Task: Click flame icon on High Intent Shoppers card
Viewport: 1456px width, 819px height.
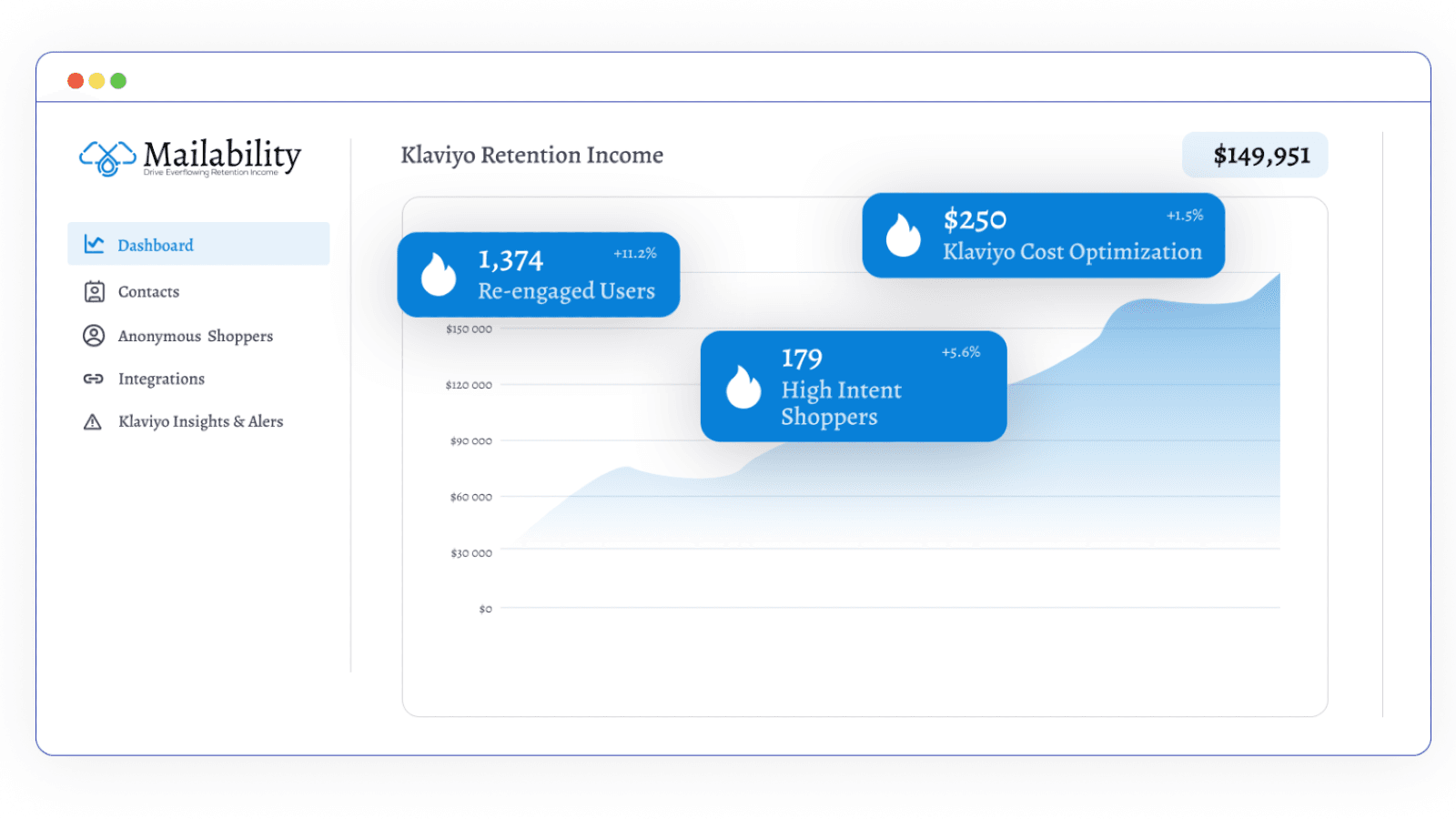Action: pyautogui.click(x=743, y=388)
